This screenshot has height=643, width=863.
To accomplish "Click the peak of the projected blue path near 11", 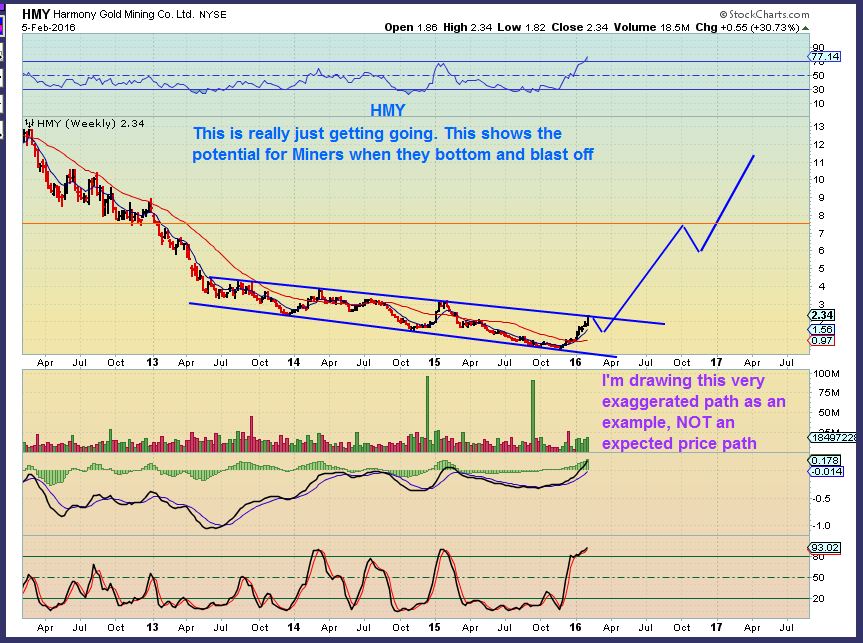I will click(x=753, y=156).
